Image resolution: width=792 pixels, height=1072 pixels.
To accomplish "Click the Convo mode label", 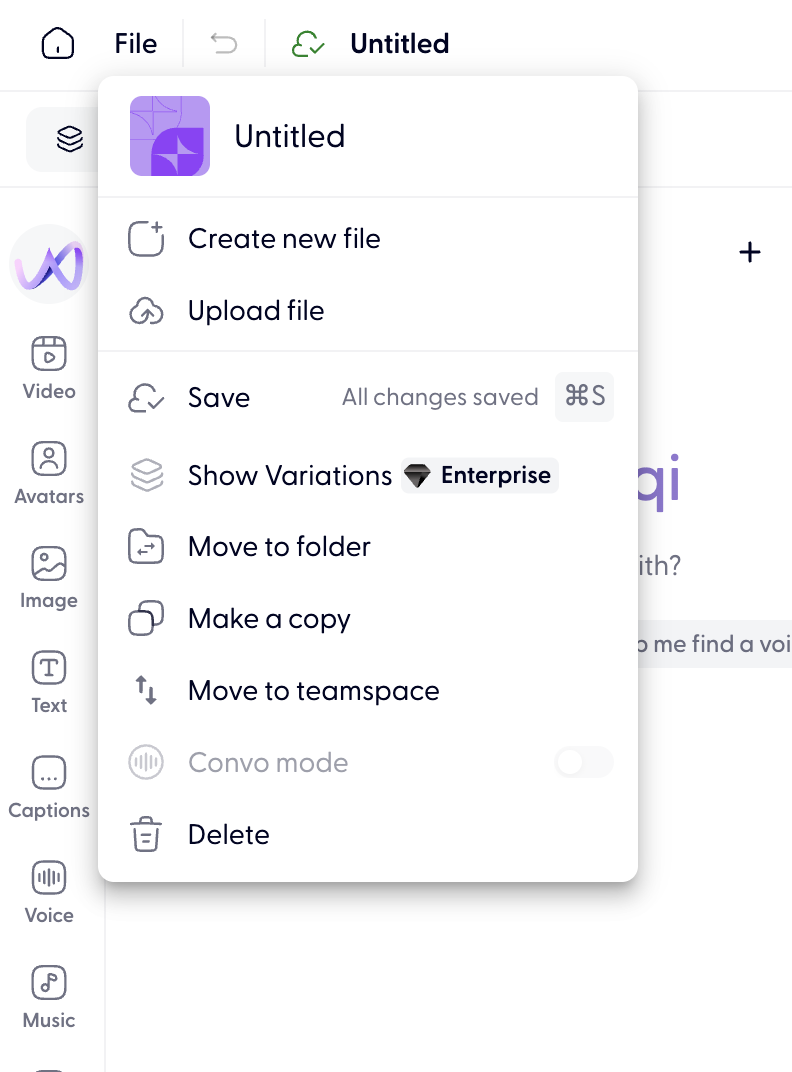I will (x=268, y=763).
